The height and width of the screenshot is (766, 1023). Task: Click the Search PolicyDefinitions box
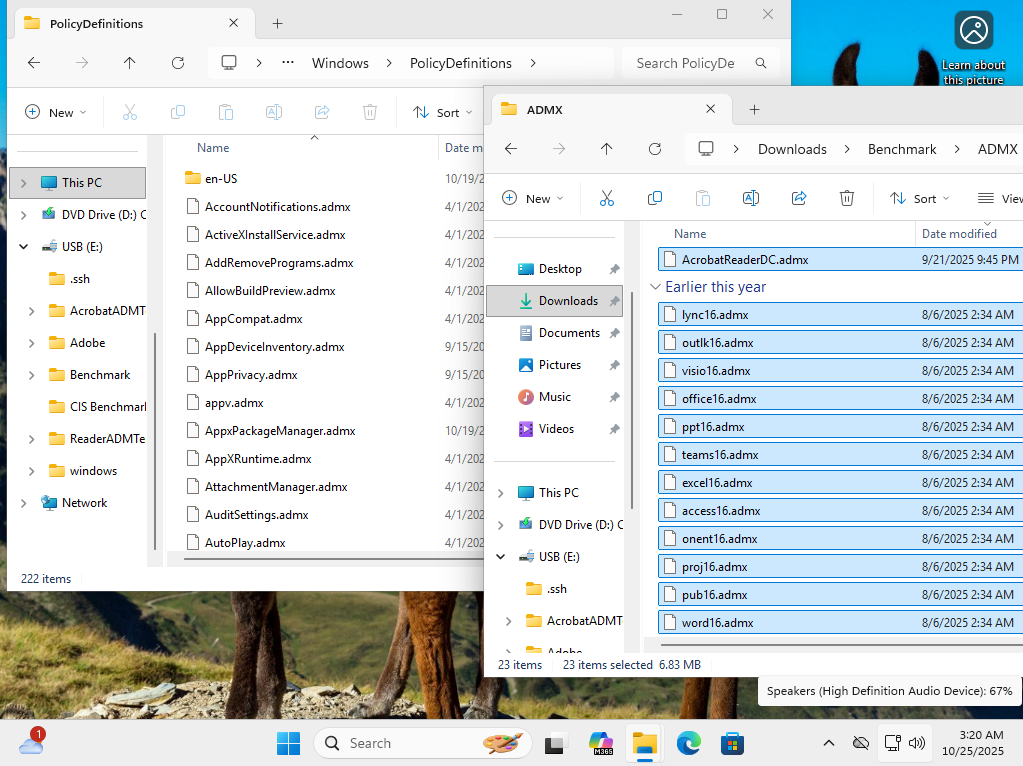(x=686, y=63)
